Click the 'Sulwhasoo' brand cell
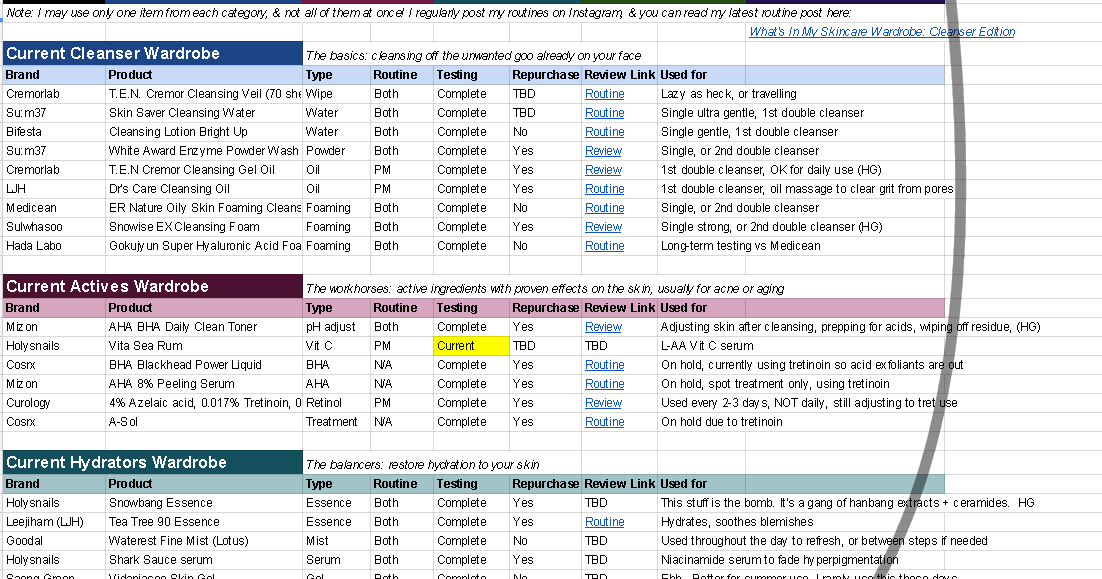 (54, 227)
